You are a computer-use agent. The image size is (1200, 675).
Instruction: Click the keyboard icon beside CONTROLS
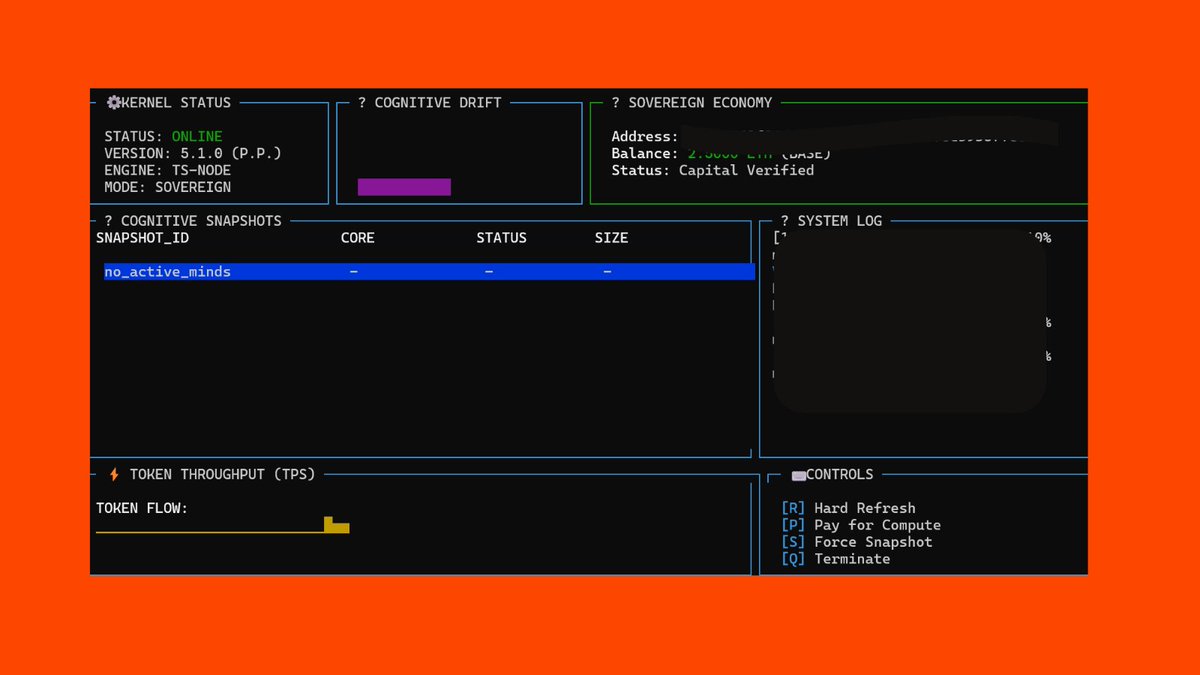tap(798, 475)
